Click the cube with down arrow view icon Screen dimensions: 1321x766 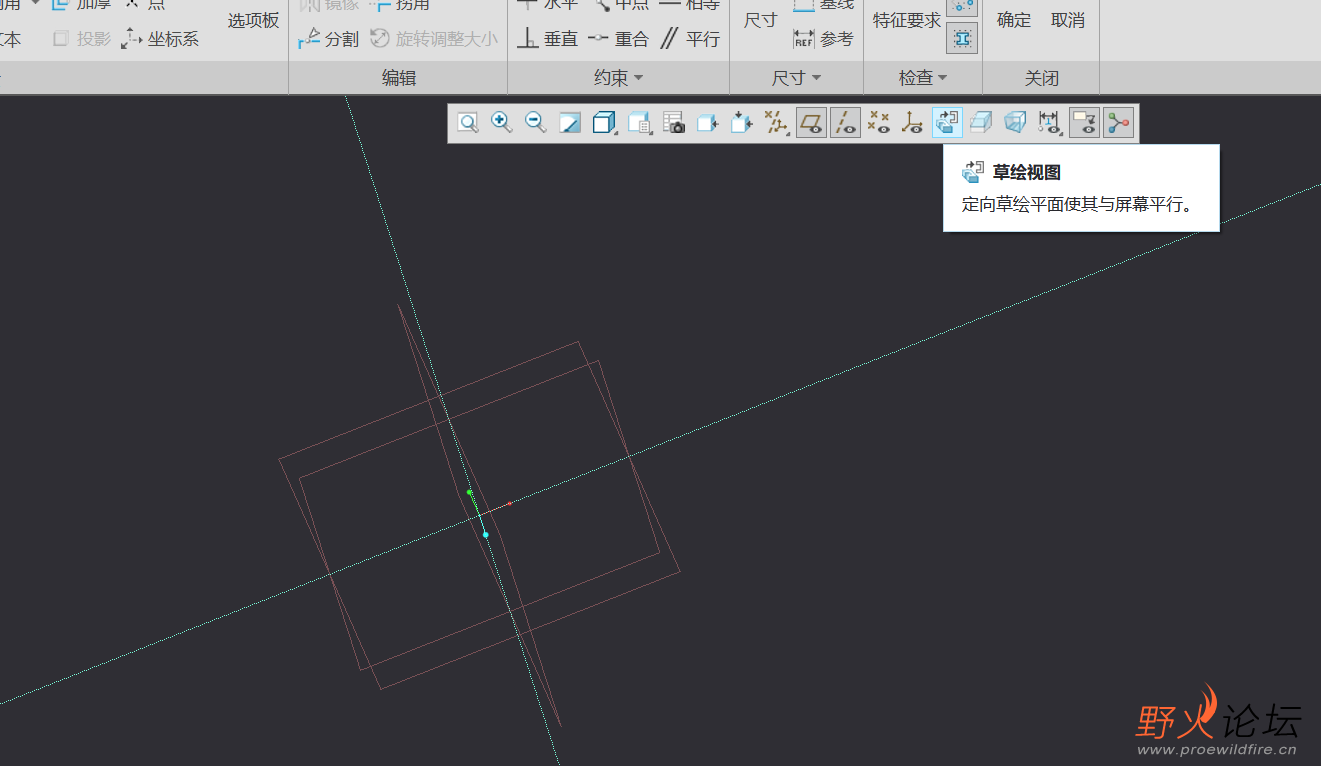click(742, 123)
